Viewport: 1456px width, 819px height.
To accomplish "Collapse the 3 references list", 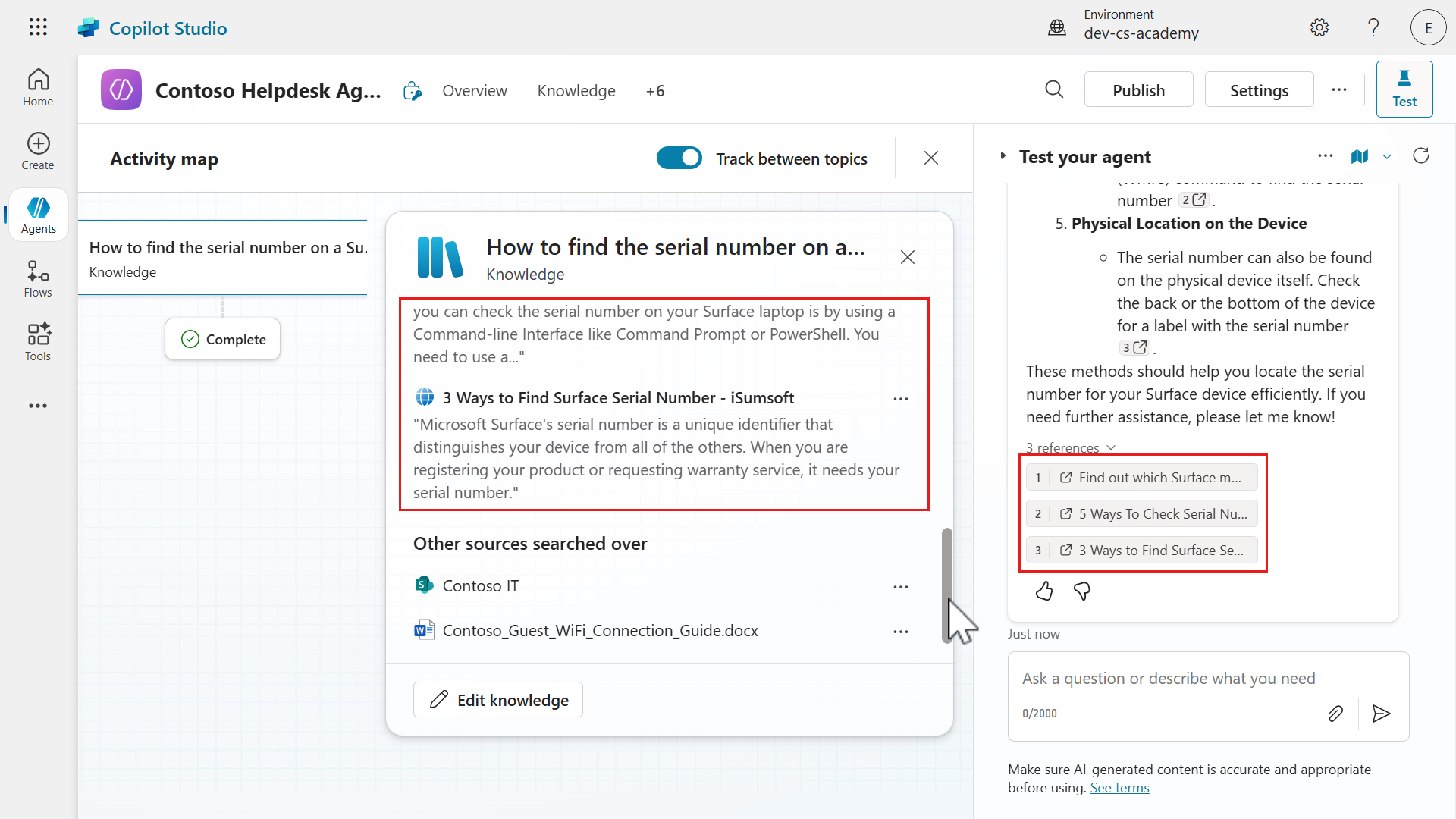I will point(1111,447).
